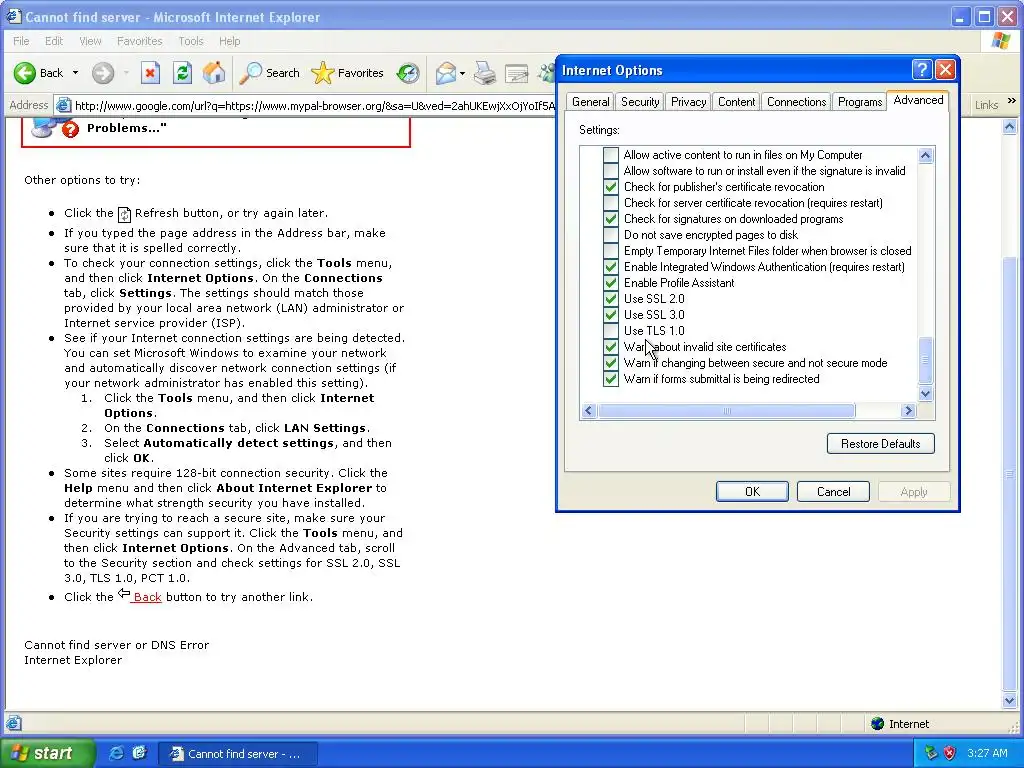This screenshot has height=768, width=1024.
Task: Click the Internet Explorer quick launch icon
Action: (x=116, y=753)
